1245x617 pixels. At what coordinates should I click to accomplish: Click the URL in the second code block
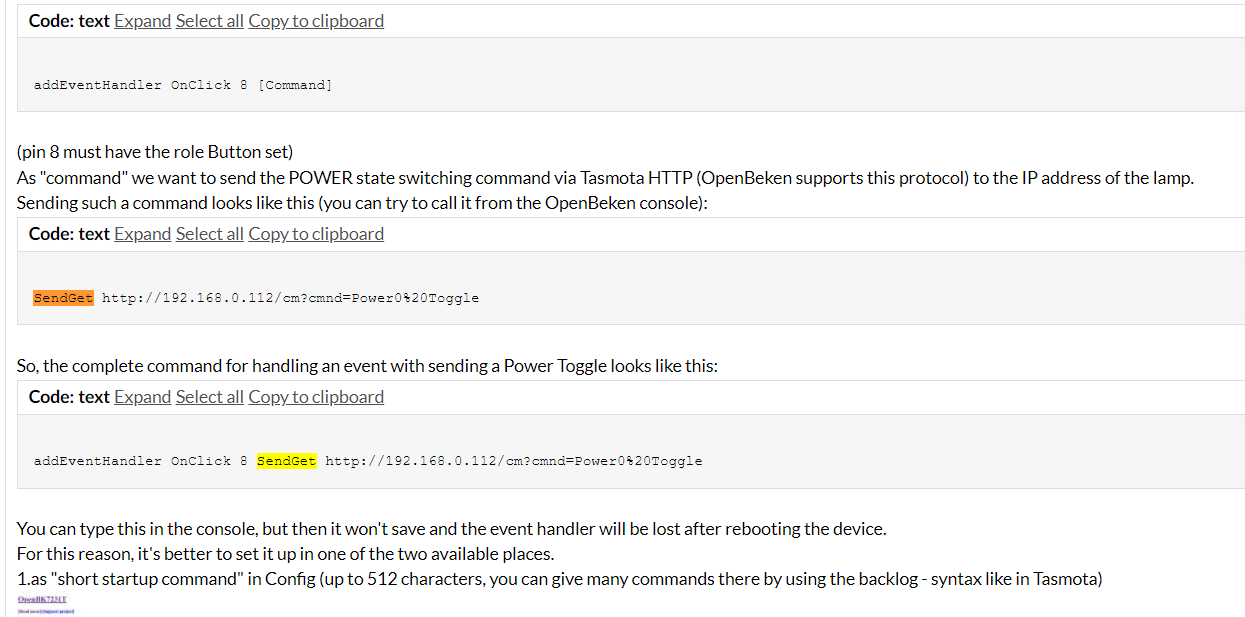coord(291,298)
